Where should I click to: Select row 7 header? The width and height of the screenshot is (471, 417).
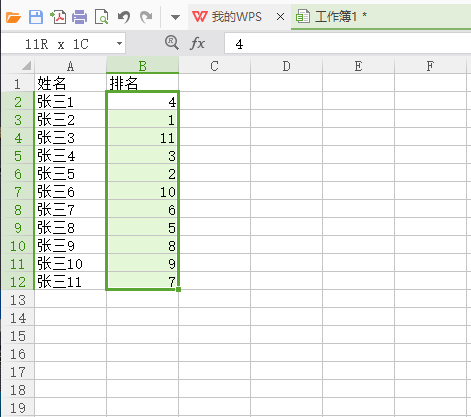(18, 191)
